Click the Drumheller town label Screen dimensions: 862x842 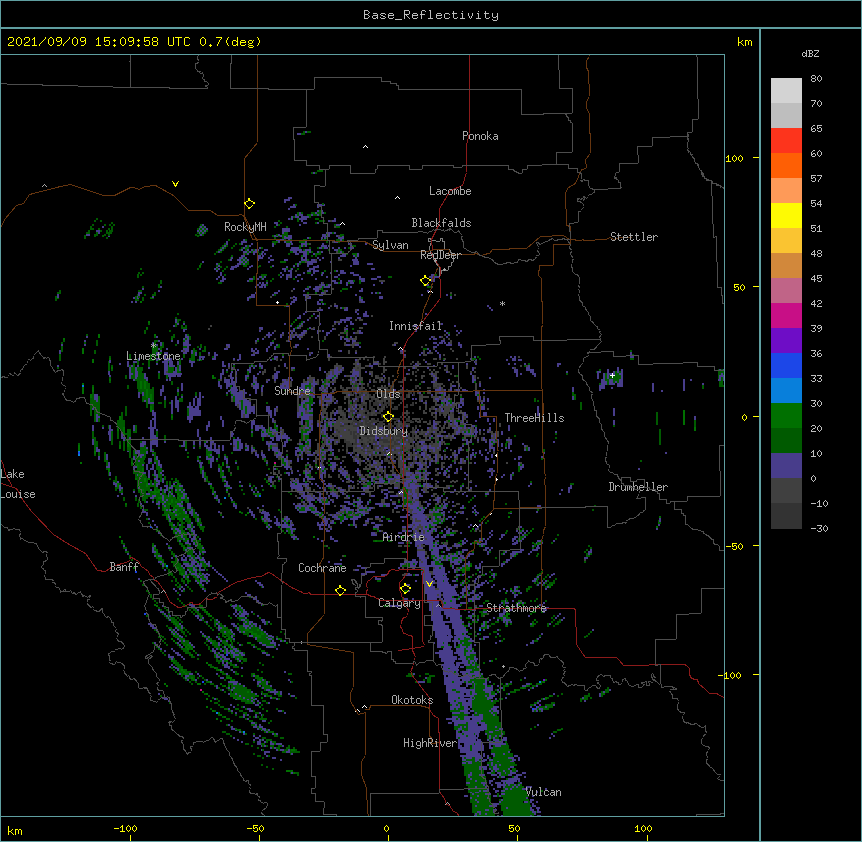638,487
